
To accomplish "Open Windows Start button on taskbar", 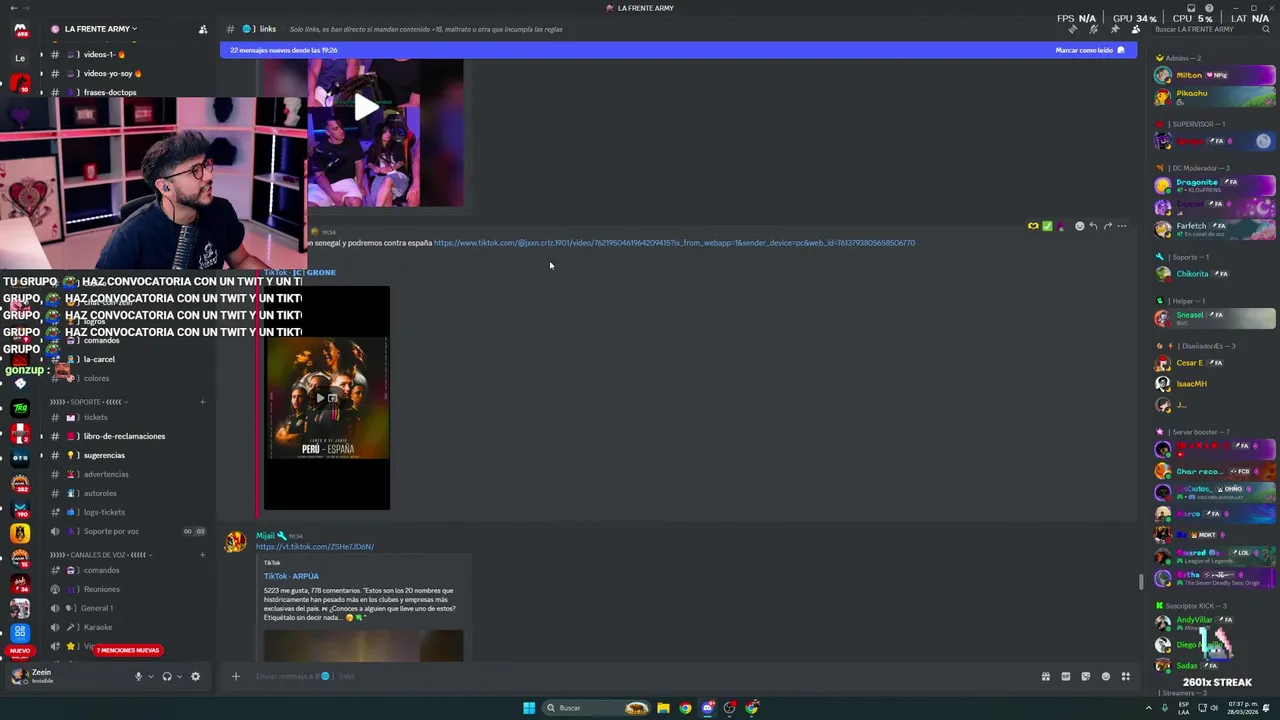I will tap(529, 708).
